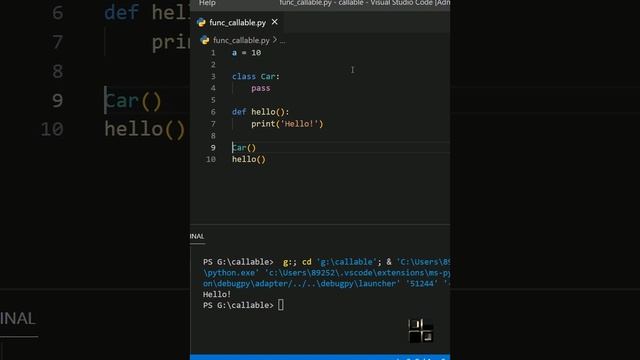Select the func_callable.py editor tab
Screen dimensions: 640x360
(237, 23)
